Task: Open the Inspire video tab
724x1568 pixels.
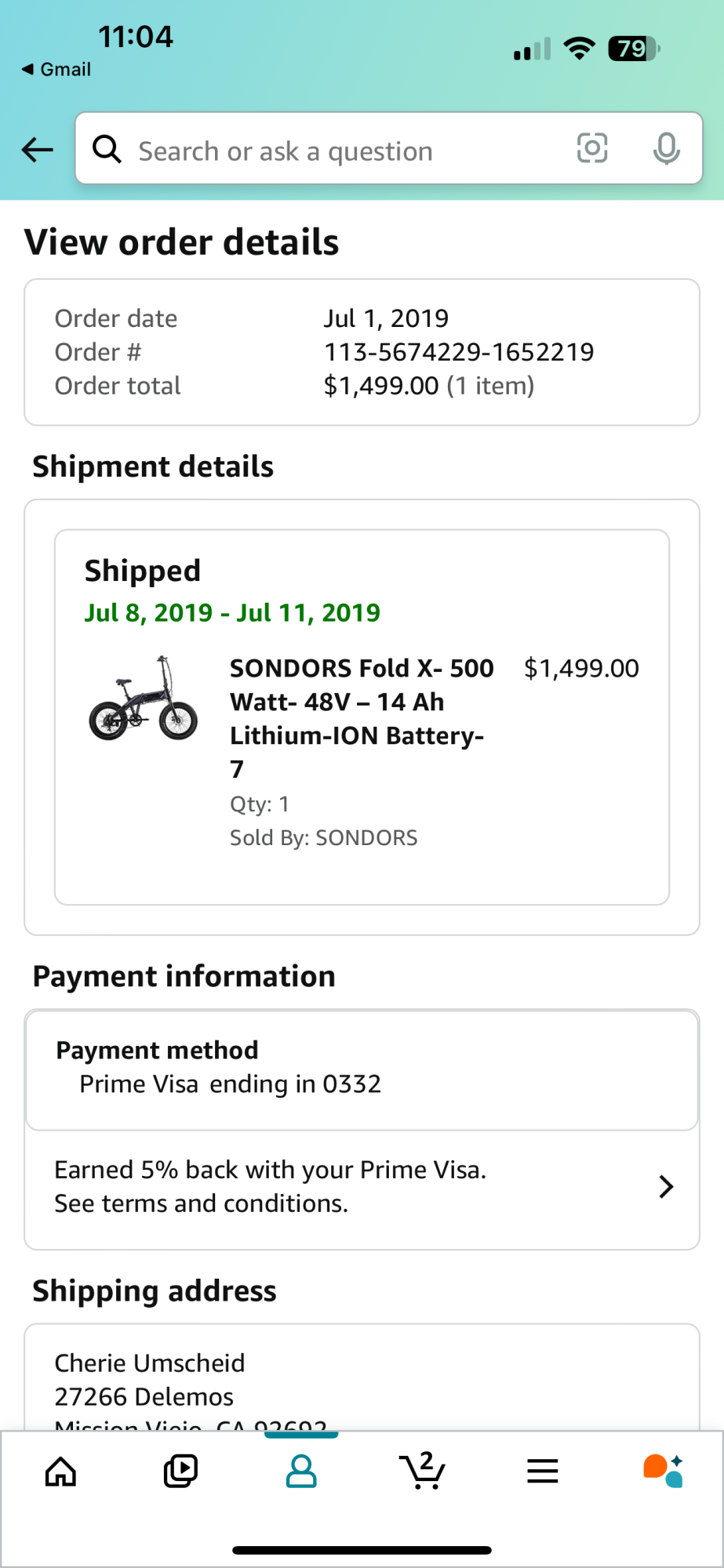Action: [180, 1472]
